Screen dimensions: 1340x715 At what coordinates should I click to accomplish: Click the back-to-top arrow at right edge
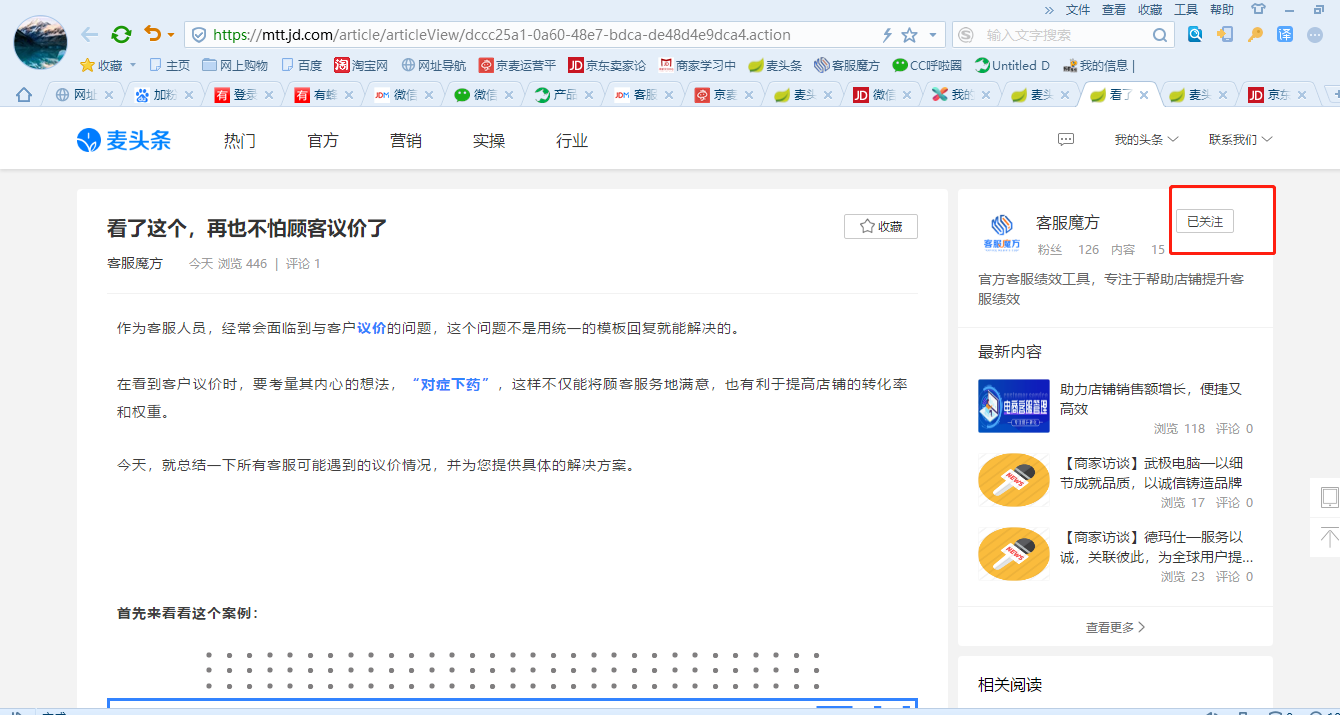(x=1329, y=537)
